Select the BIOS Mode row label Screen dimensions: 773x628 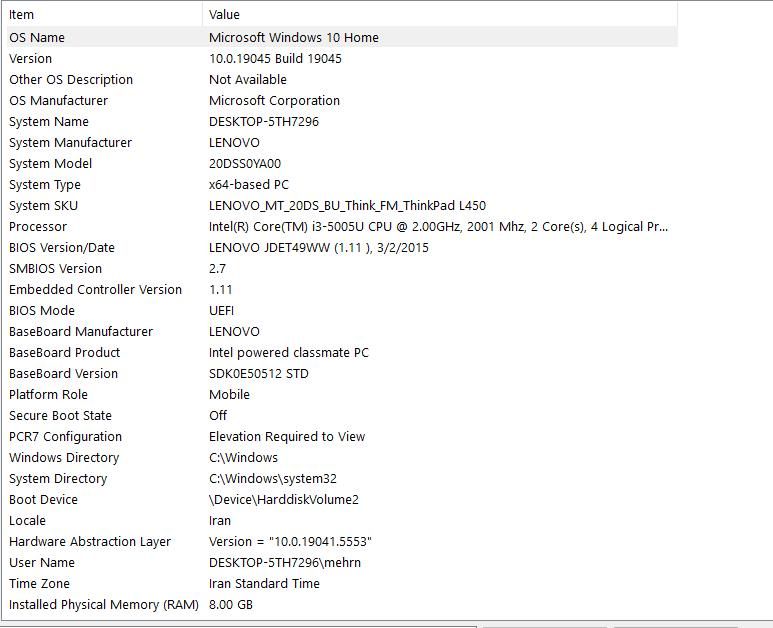click(x=42, y=311)
